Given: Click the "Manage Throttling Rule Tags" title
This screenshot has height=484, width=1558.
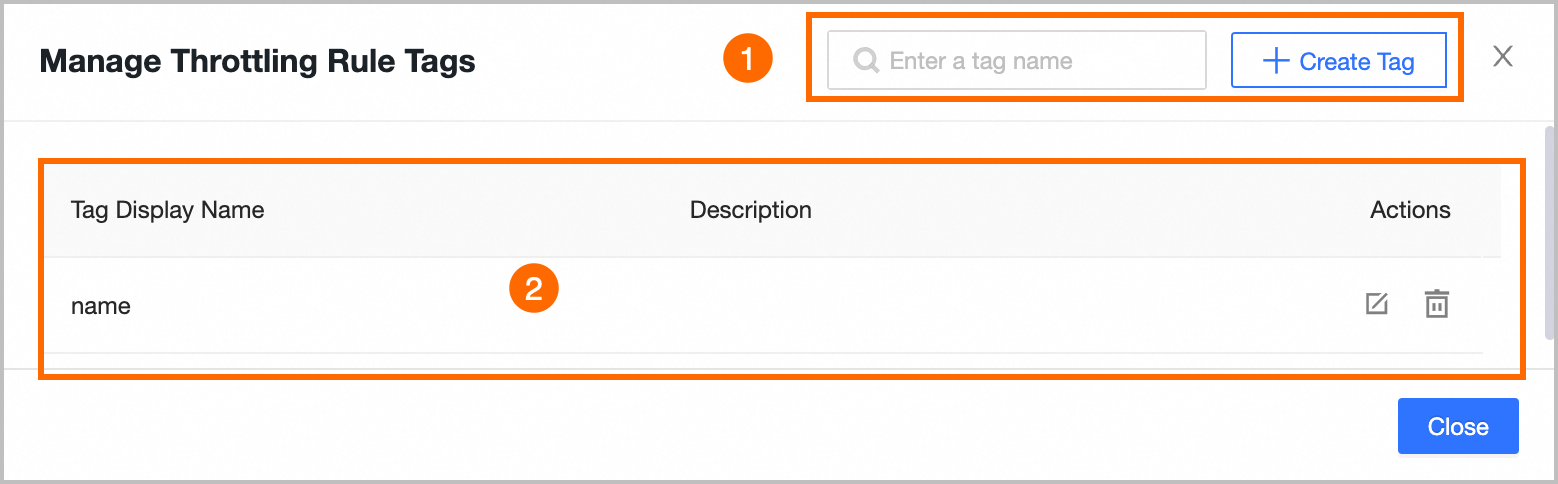Looking at the screenshot, I should pyautogui.click(x=257, y=62).
